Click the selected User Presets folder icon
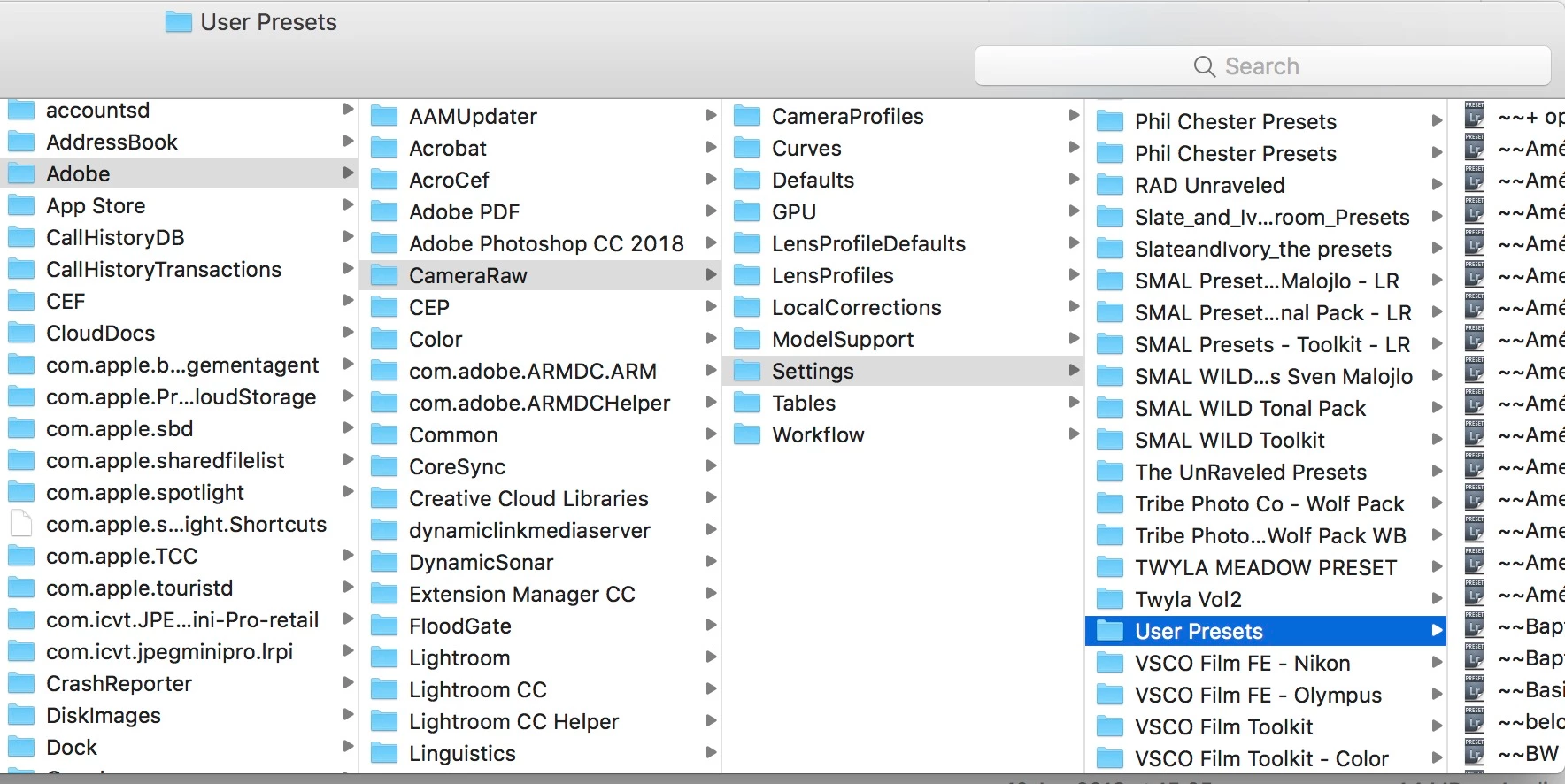The image size is (1565, 784). click(1110, 631)
